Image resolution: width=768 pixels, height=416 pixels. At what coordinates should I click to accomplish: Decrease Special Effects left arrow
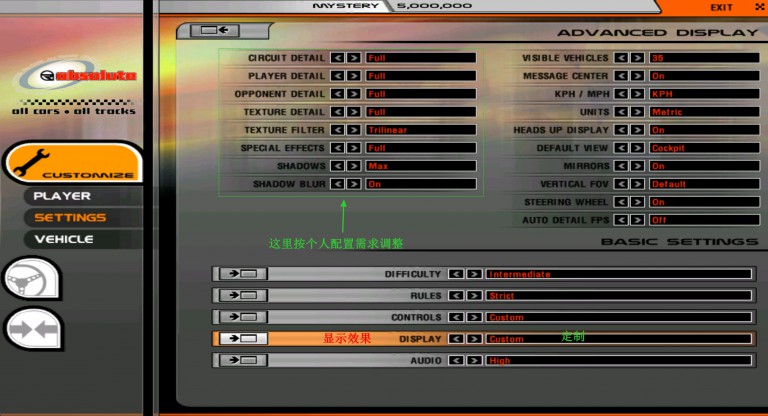(337, 147)
